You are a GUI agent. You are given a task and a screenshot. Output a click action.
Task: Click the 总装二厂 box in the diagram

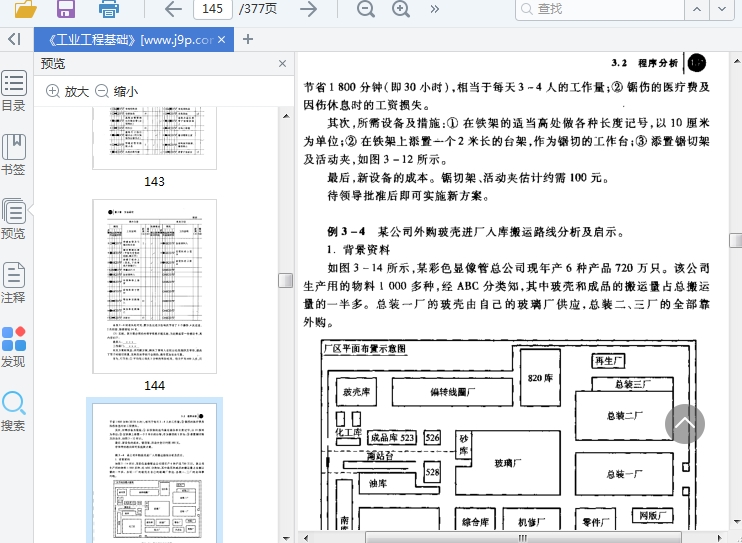[x=624, y=416]
